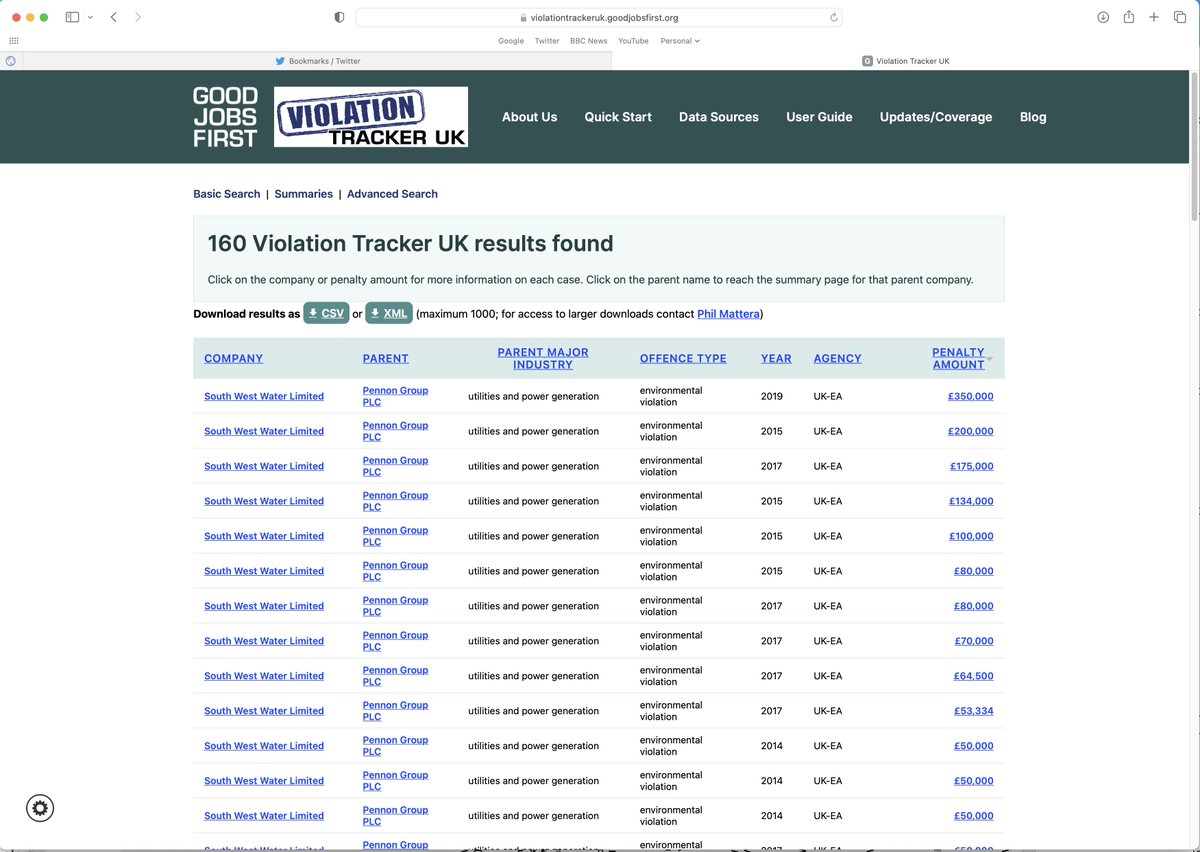Screen dimensions: 1200x852
Task: Switch to the Bookmarks / Twitter tab
Action: pyautogui.click(x=317, y=61)
